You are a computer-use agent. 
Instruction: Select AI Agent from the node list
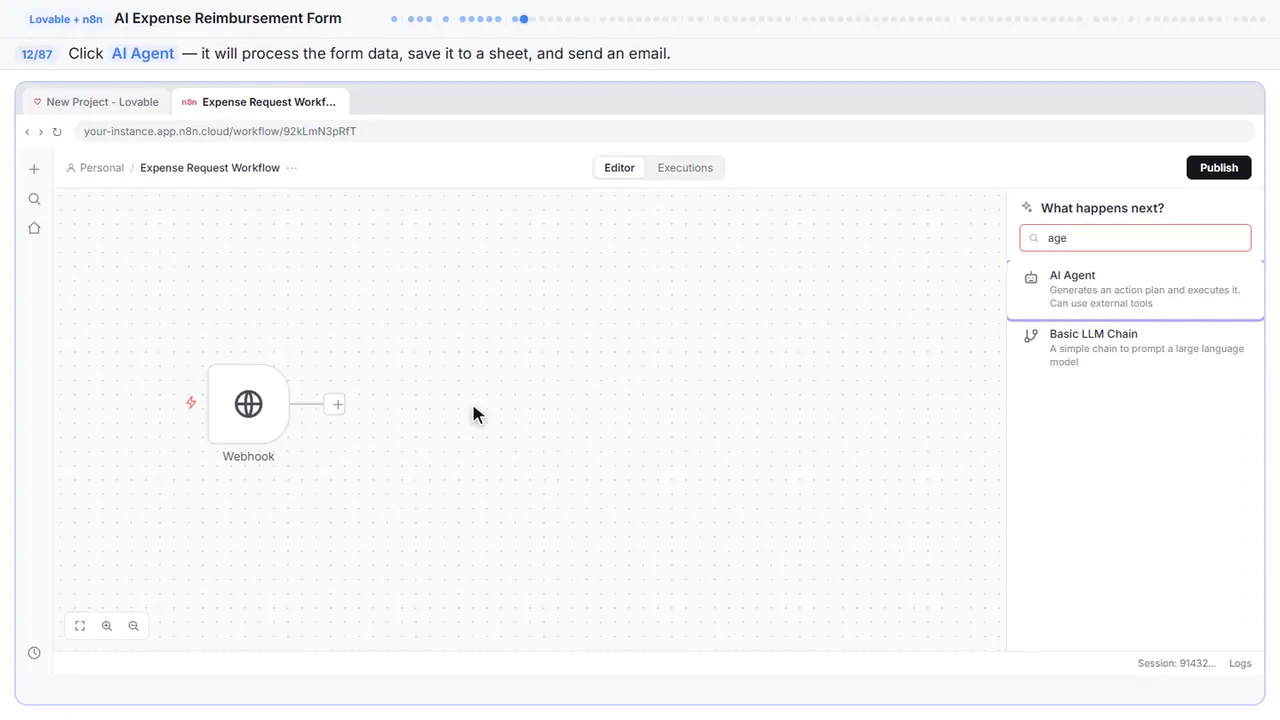click(x=1135, y=289)
